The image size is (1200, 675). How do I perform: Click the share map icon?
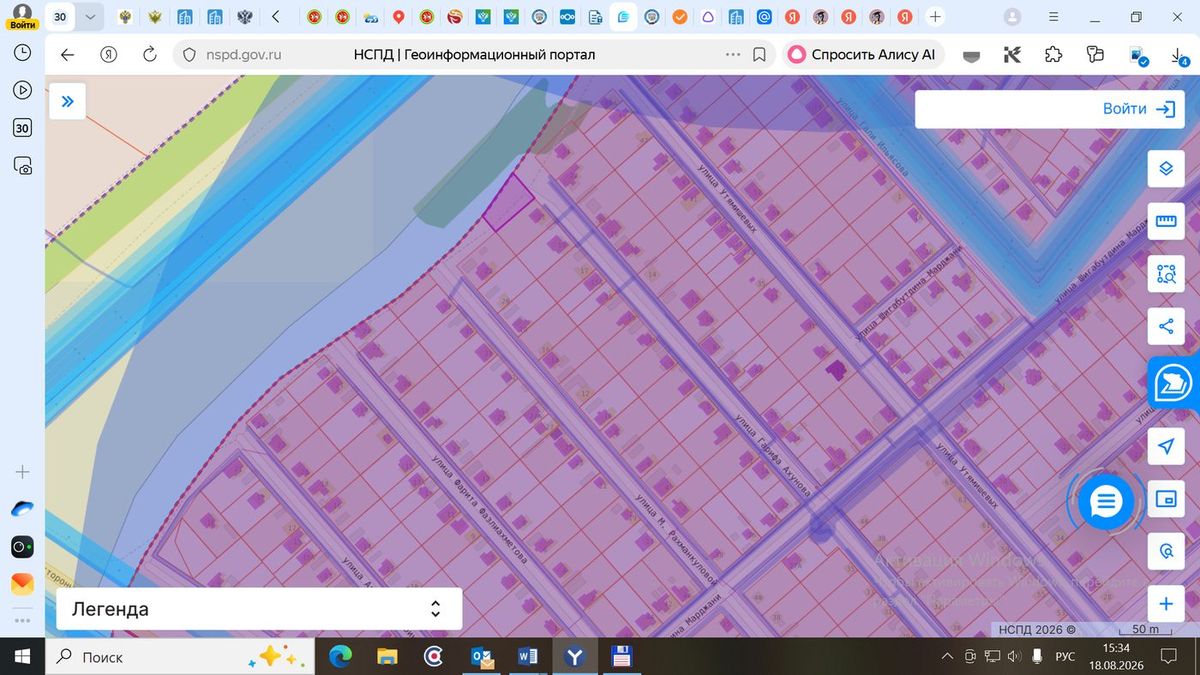point(1165,326)
